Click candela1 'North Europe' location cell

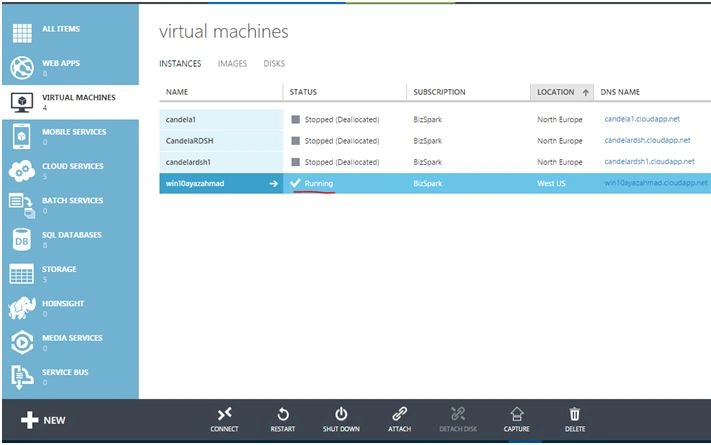[560, 119]
